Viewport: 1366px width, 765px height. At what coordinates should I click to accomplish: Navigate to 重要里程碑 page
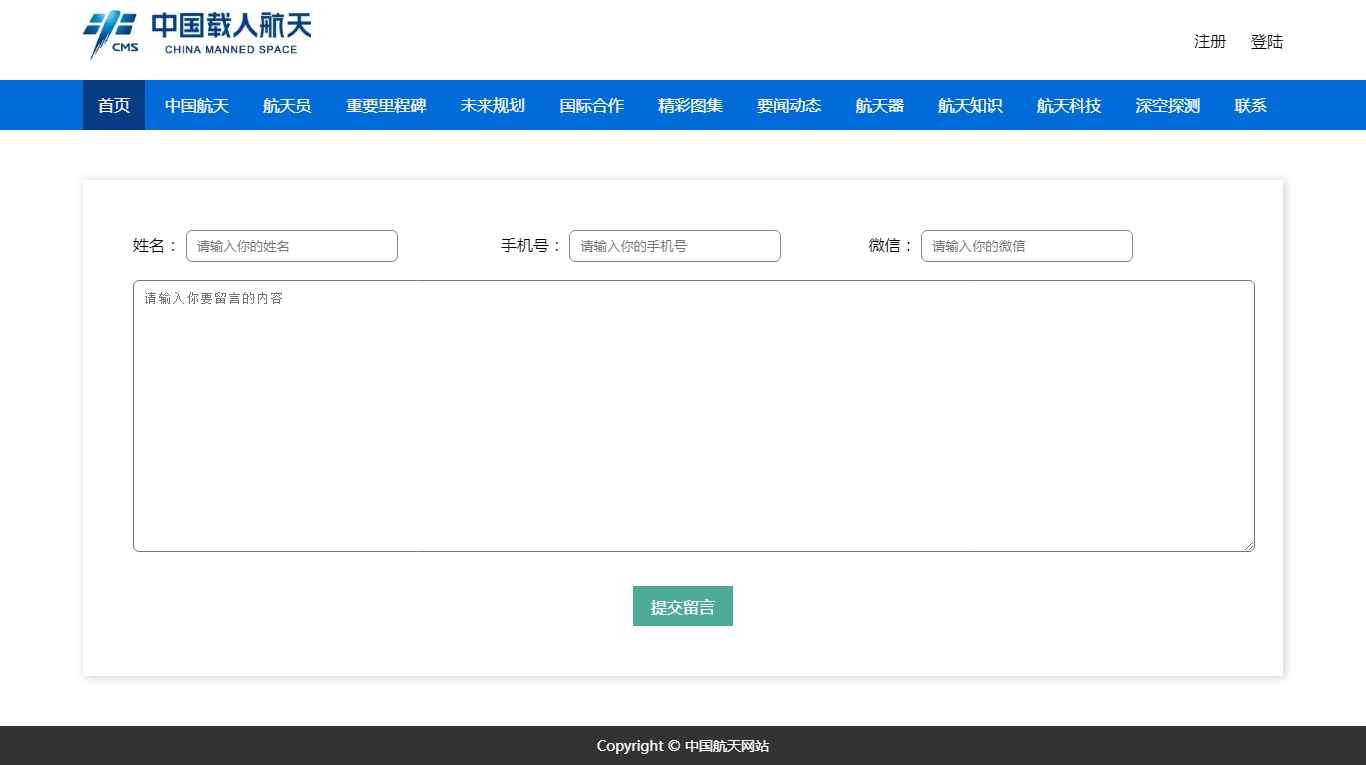click(x=386, y=106)
